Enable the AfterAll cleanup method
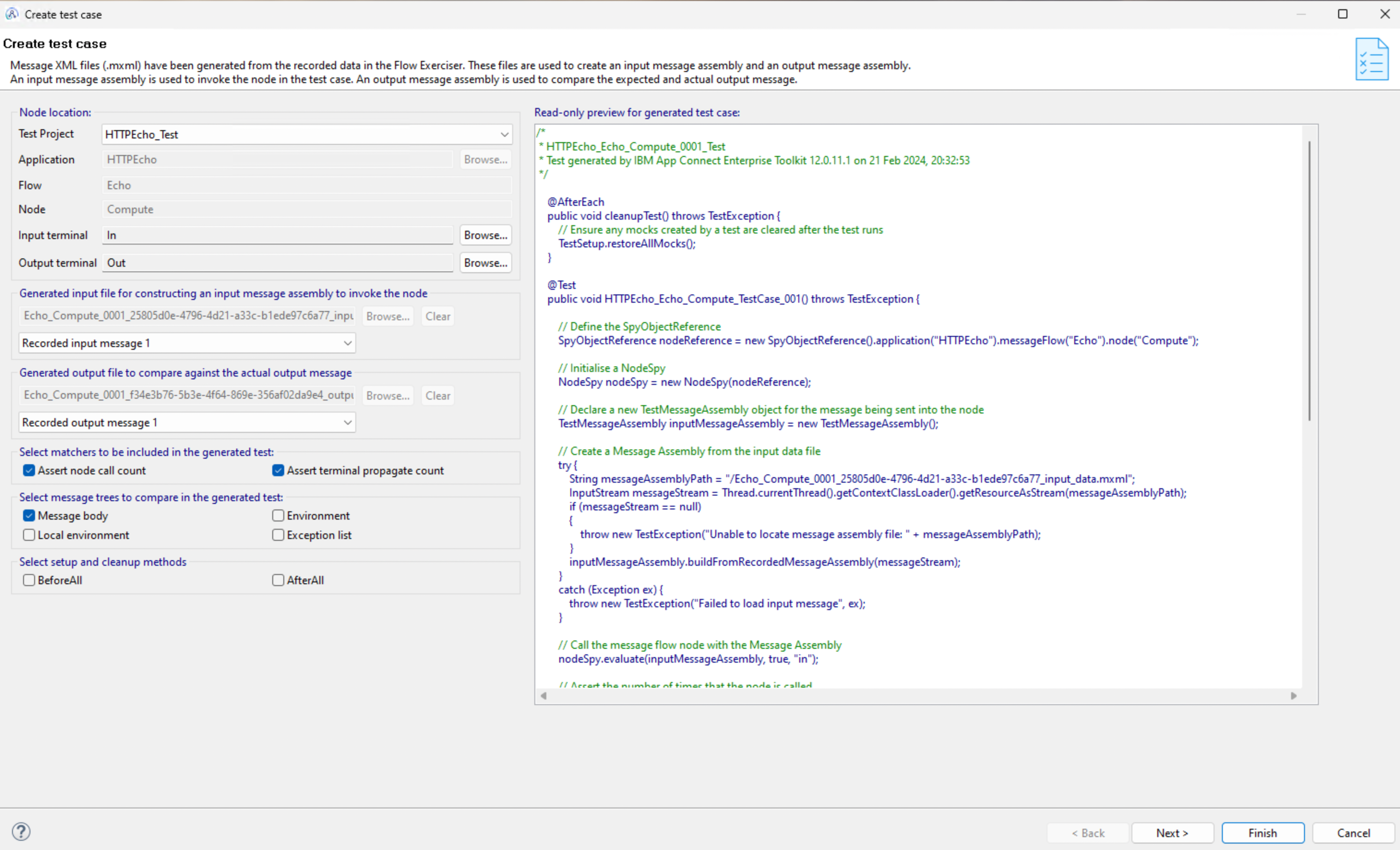 [x=278, y=580]
